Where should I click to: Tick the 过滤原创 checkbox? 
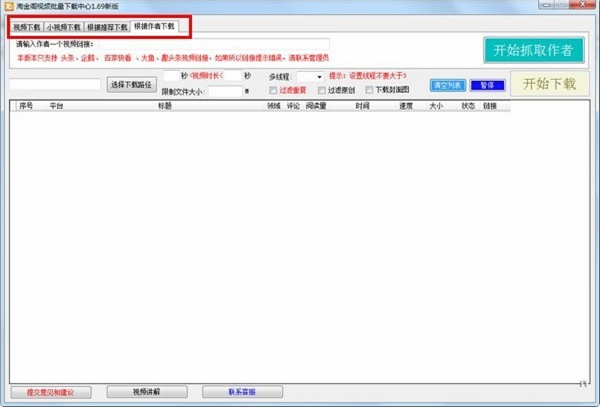[321, 90]
